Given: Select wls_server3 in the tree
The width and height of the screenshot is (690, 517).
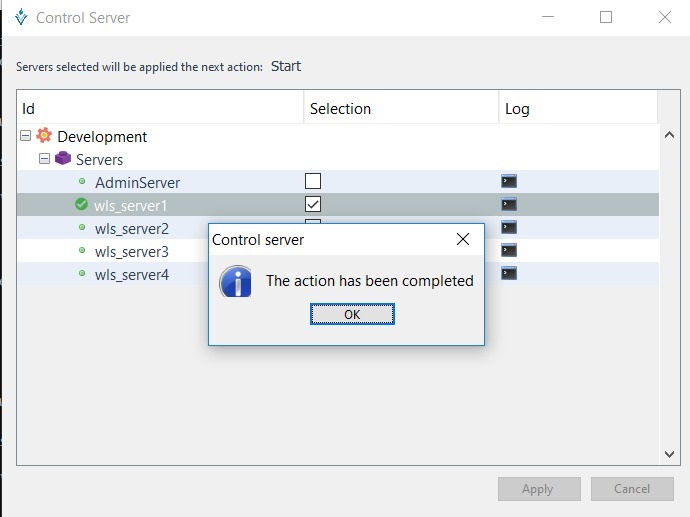Looking at the screenshot, I should [131, 251].
